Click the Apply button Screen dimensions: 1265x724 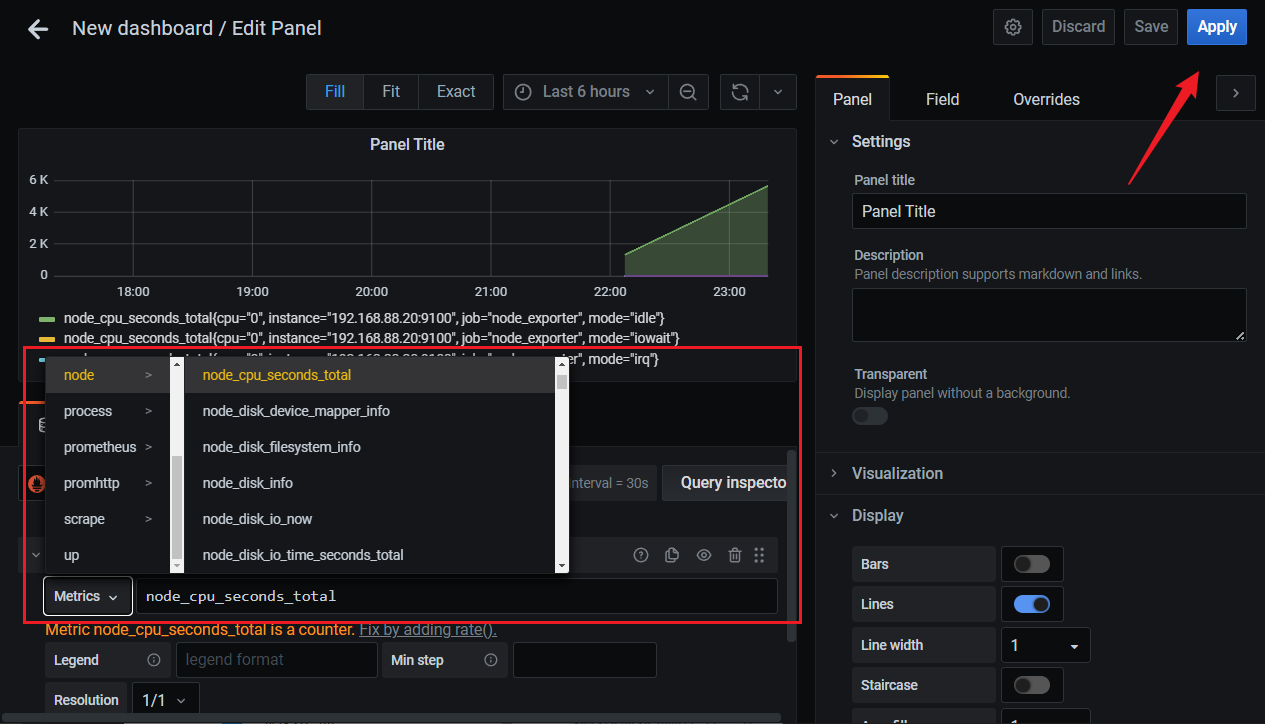(x=1217, y=27)
